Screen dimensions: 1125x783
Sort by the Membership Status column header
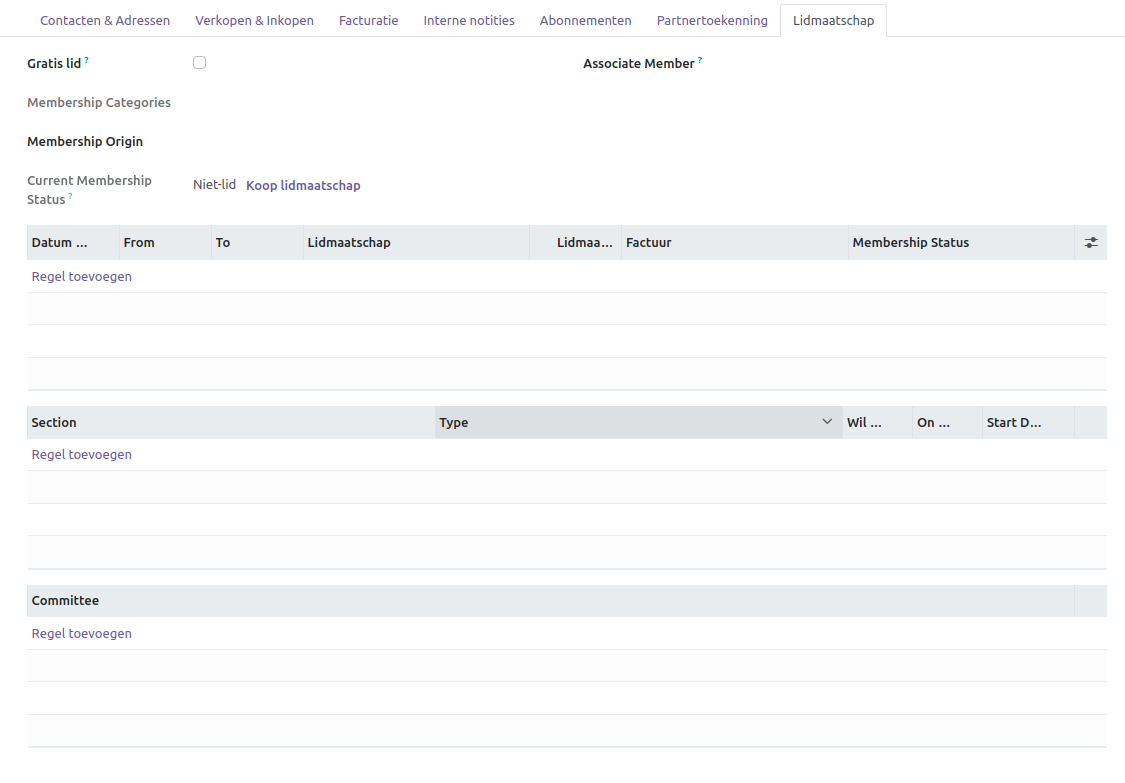tap(910, 242)
